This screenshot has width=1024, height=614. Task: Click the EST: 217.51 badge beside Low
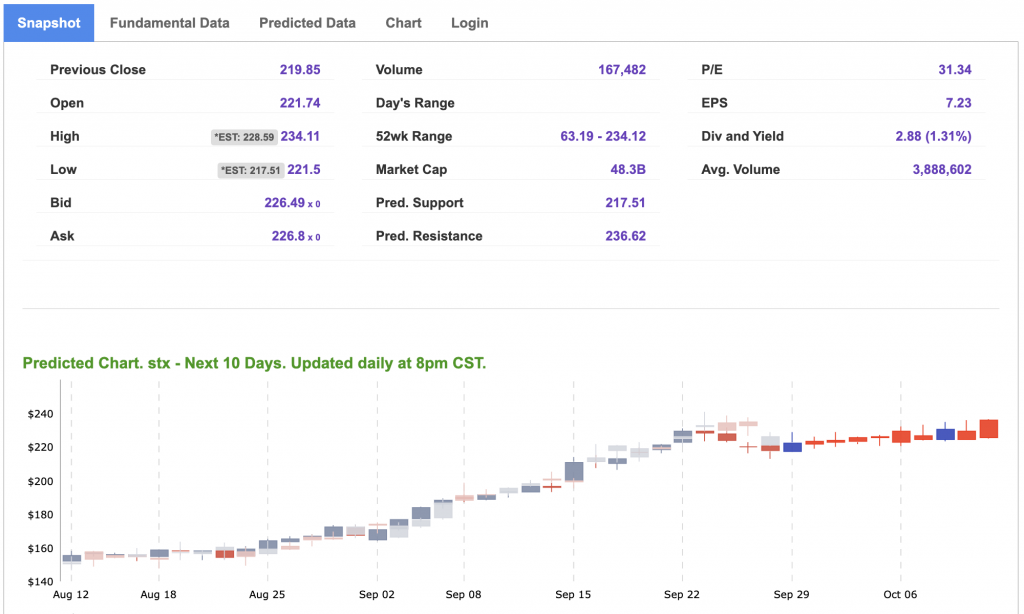(x=250, y=170)
